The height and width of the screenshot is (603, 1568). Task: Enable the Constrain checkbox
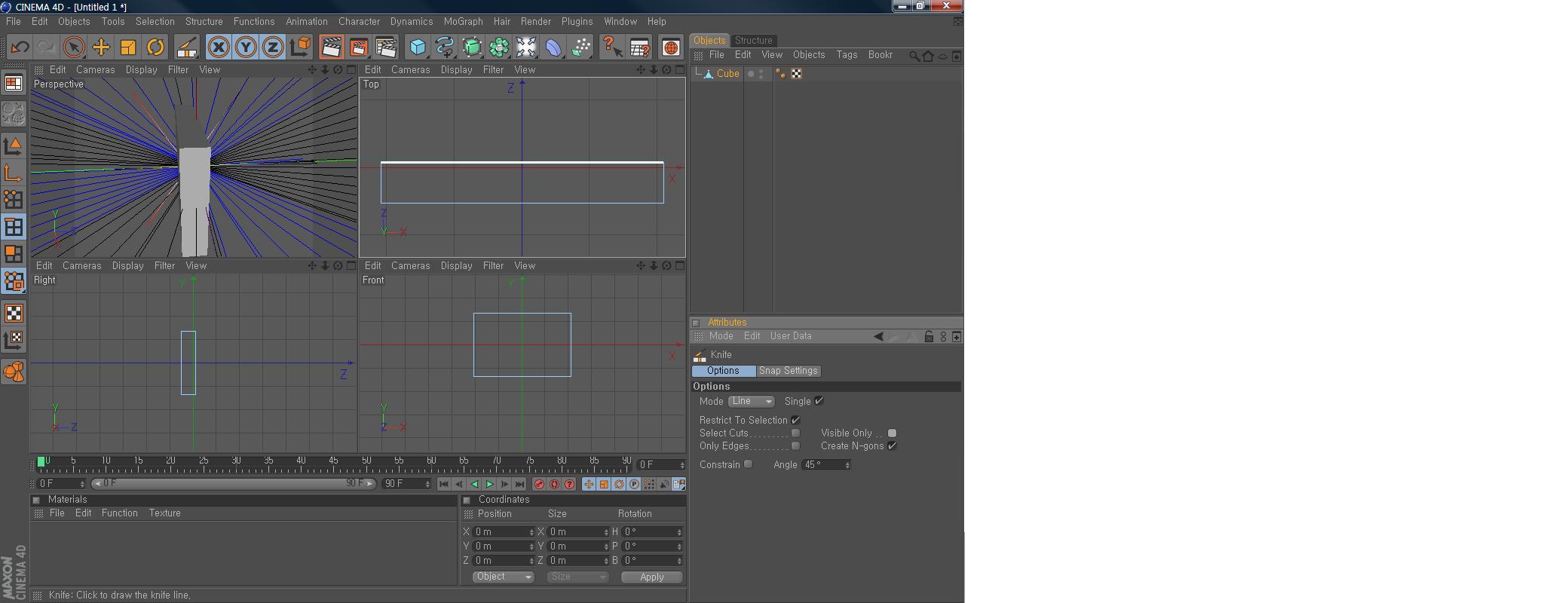coord(748,464)
